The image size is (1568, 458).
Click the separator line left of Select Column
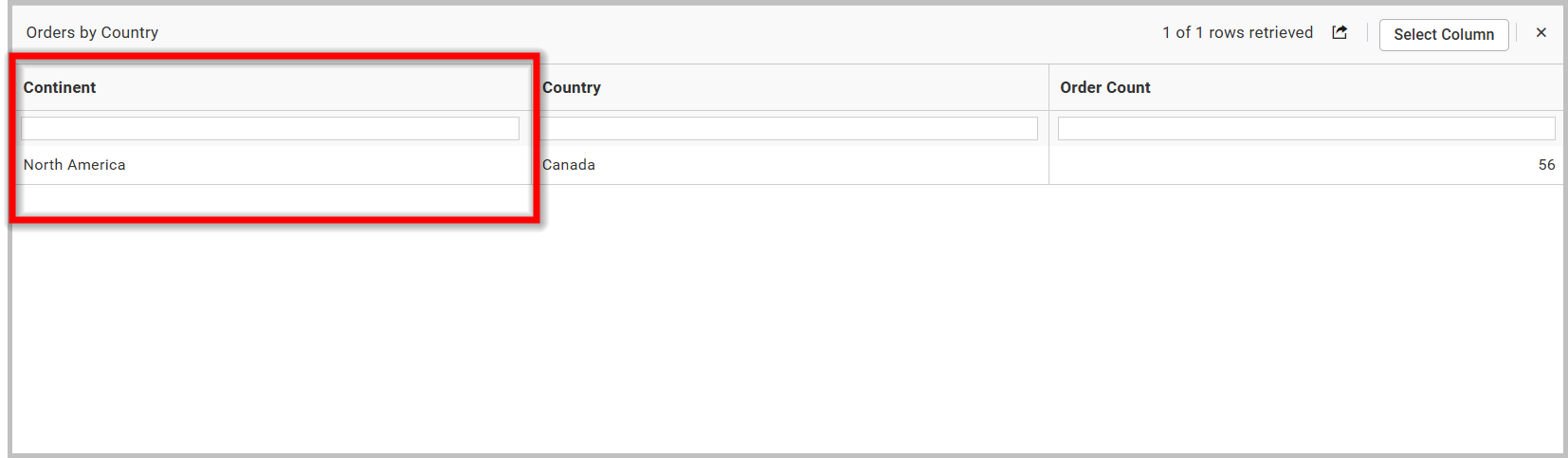pos(1367,33)
